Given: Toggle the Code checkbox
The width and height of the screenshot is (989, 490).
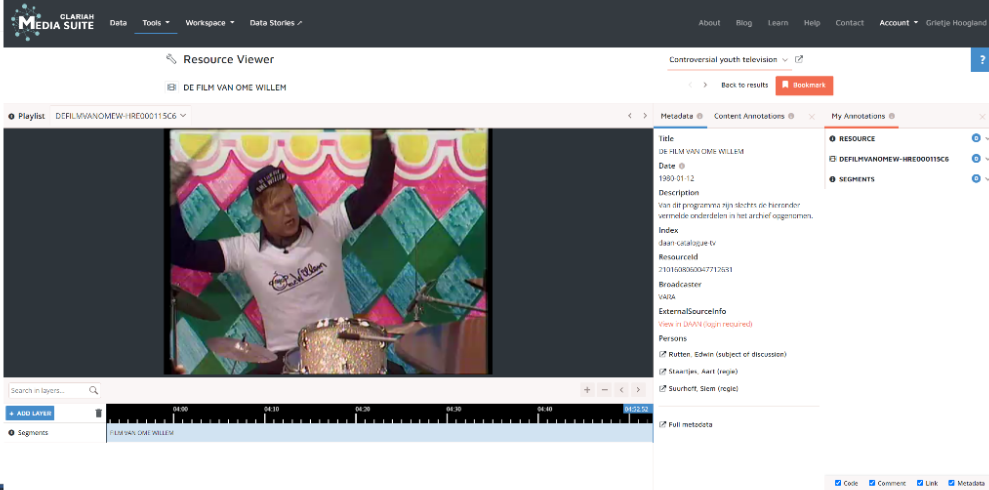Looking at the screenshot, I should tap(838, 483).
